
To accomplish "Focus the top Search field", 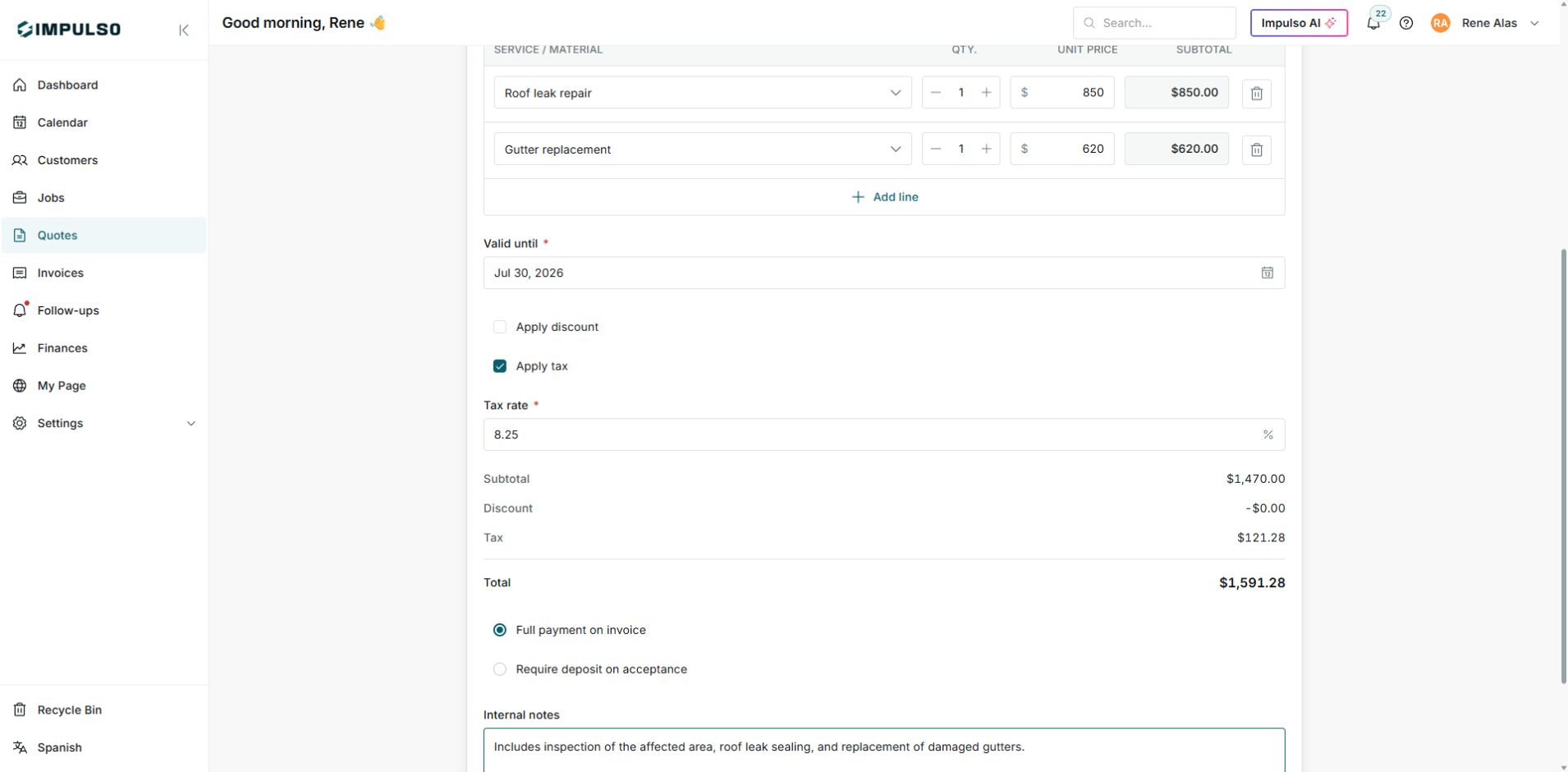I will click(1154, 23).
